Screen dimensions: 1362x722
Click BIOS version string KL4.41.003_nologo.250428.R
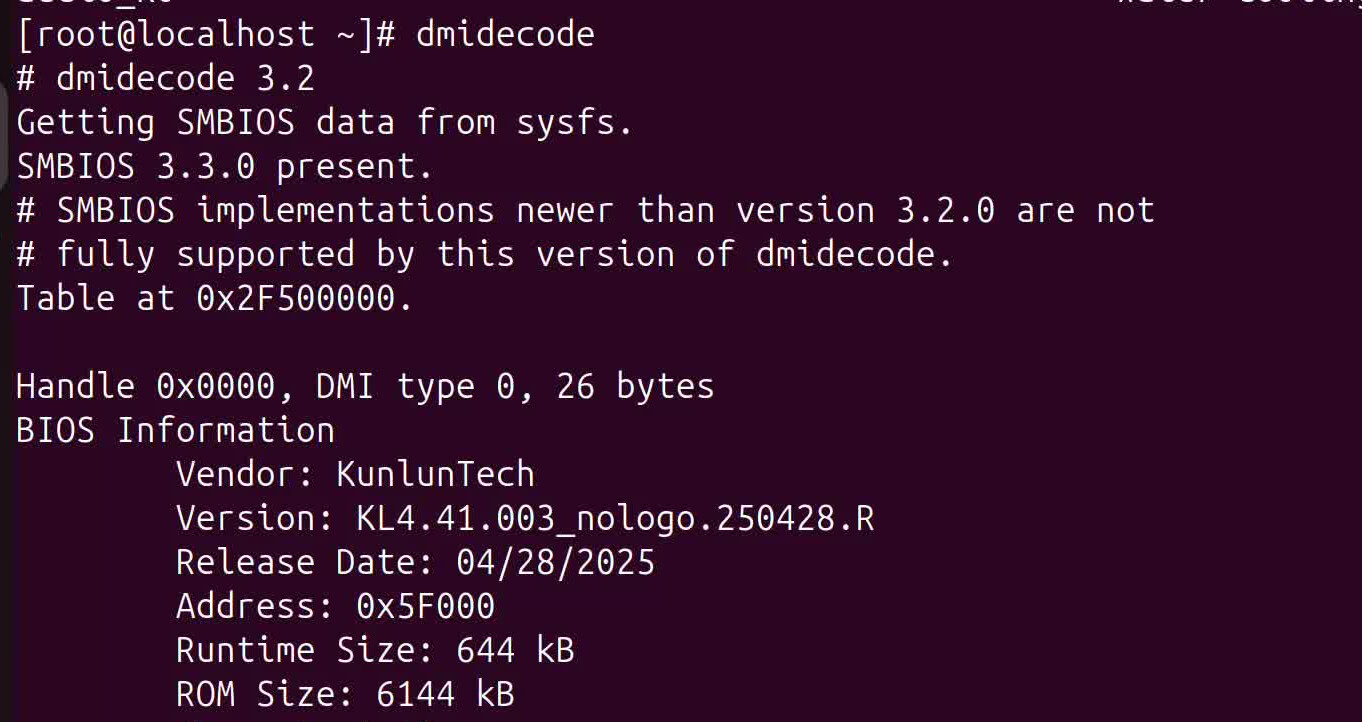pyautogui.click(x=615, y=518)
